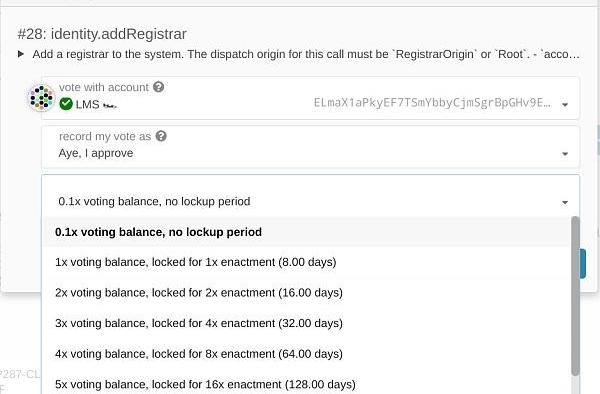
Task: Open the vote account dropdown arrow
Action: pos(565,104)
